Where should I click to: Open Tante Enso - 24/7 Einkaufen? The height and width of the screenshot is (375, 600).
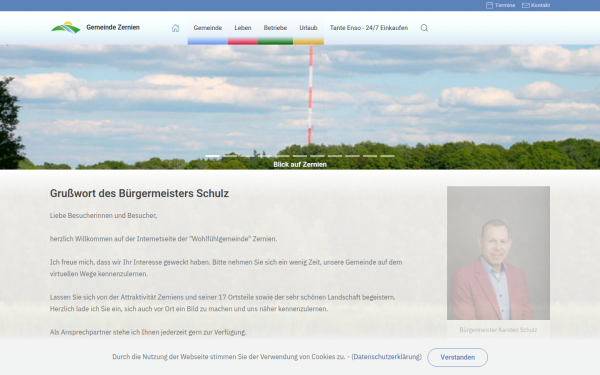[369, 28]
